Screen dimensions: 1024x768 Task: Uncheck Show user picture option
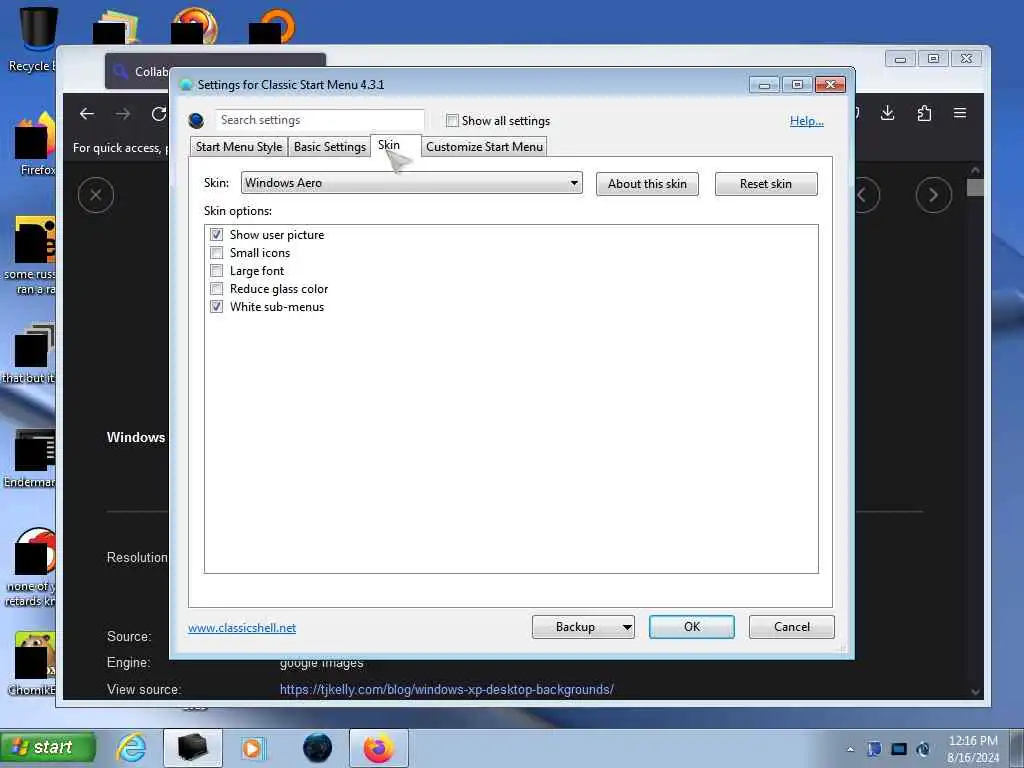217,234
